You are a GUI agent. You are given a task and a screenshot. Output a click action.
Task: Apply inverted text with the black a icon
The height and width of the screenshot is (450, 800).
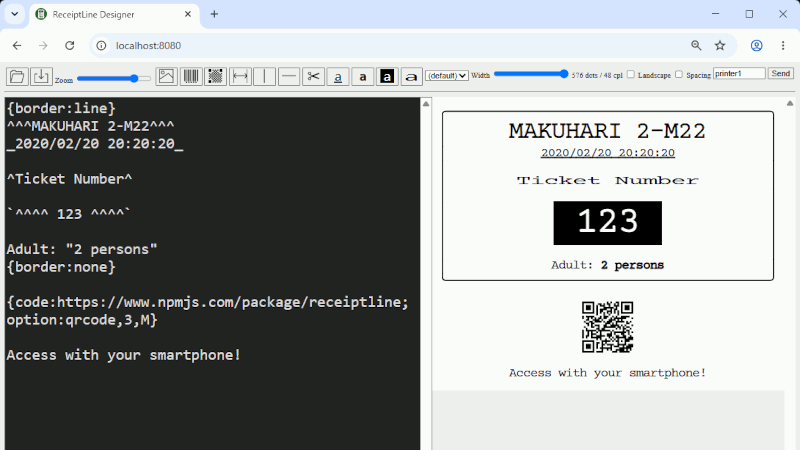point(387,77)
